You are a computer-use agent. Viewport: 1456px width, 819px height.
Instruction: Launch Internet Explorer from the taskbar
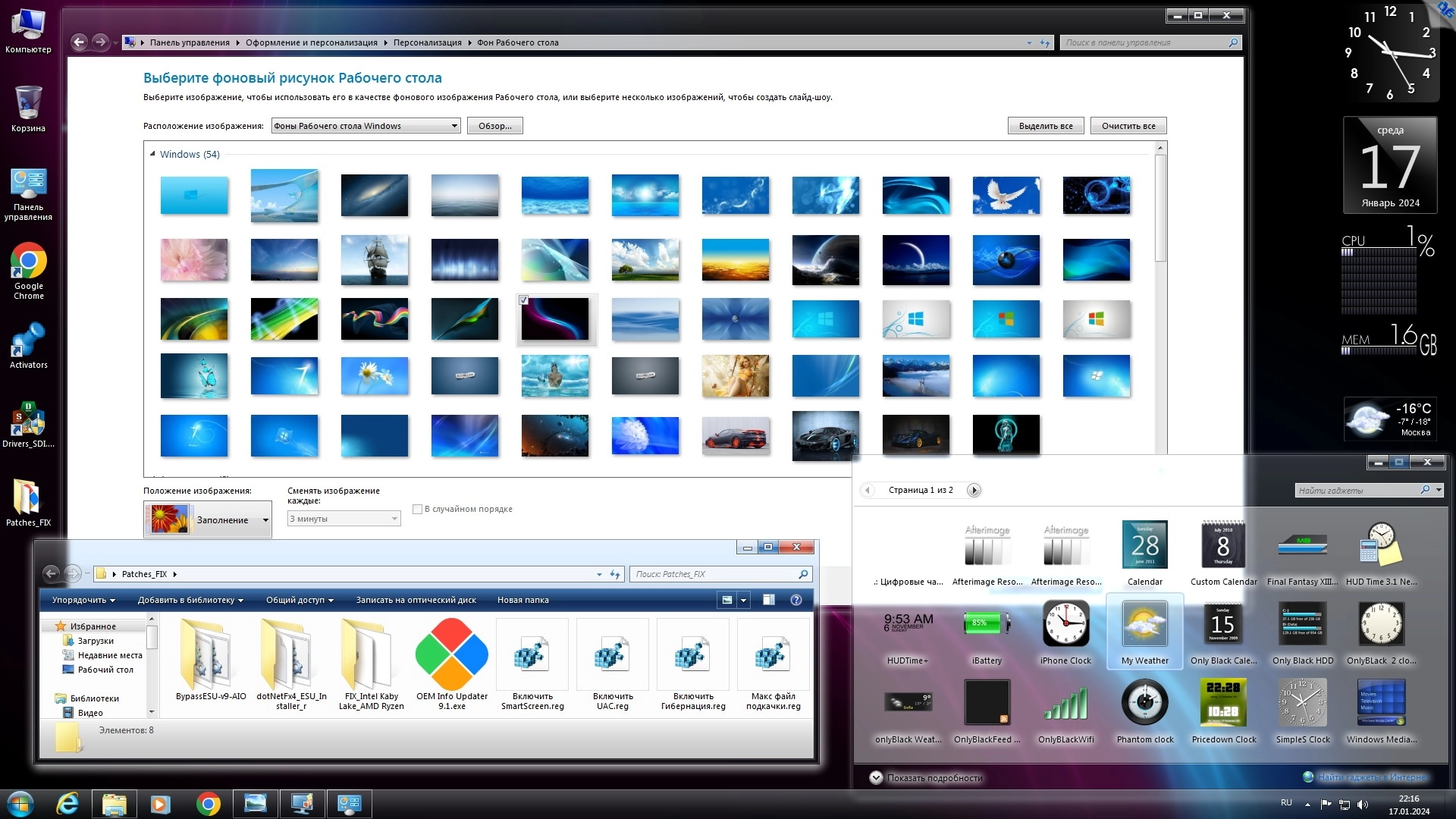tap(67, 803)
